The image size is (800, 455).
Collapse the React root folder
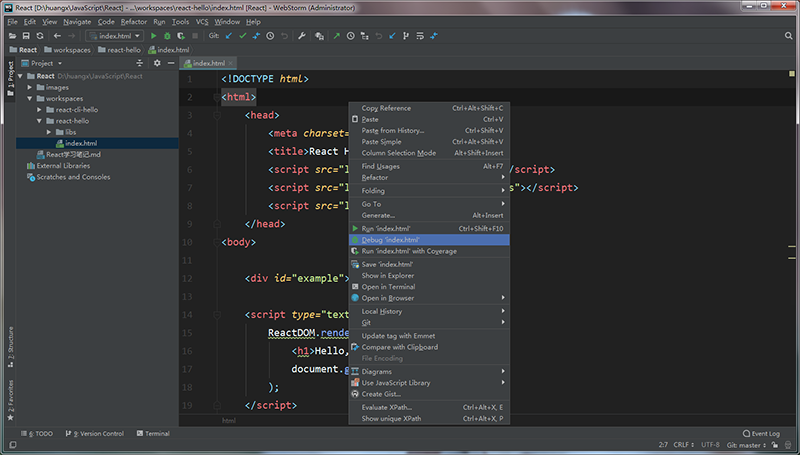(20, 76)
